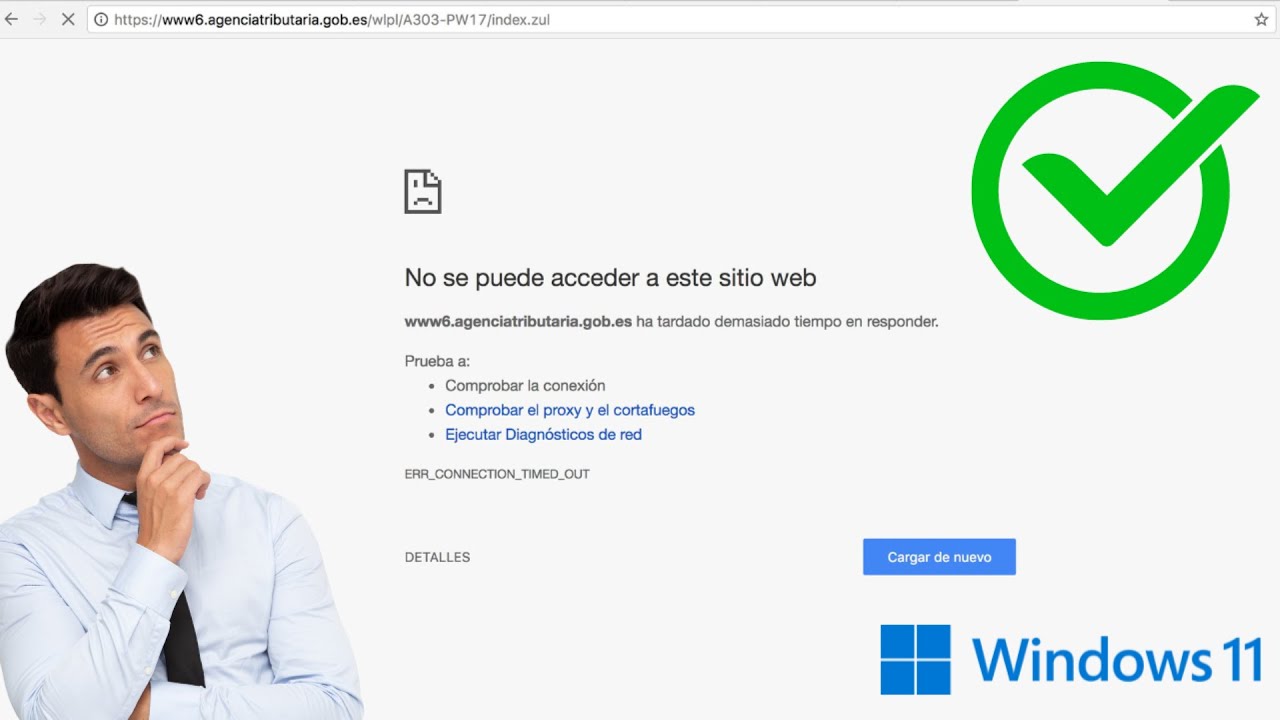
Task: Click the forward navigation arrow
Action: [x=40, y=19]
